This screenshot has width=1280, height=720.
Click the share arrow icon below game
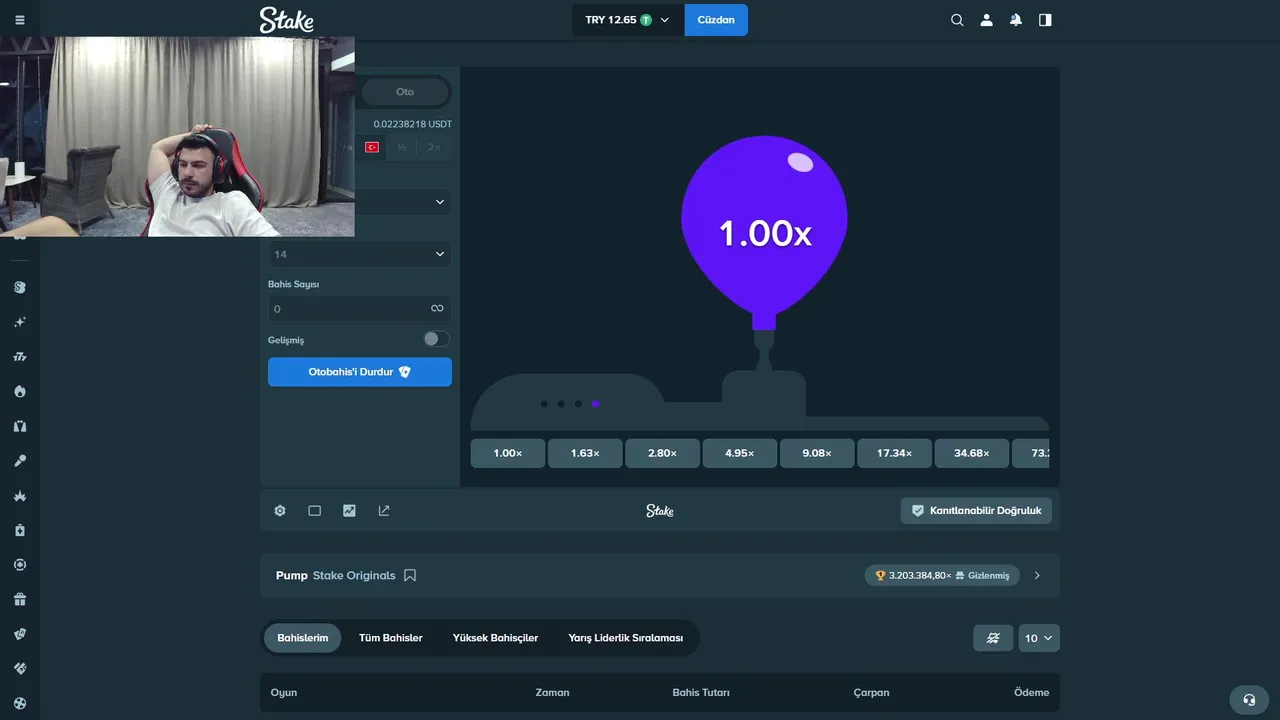point(384,511)
